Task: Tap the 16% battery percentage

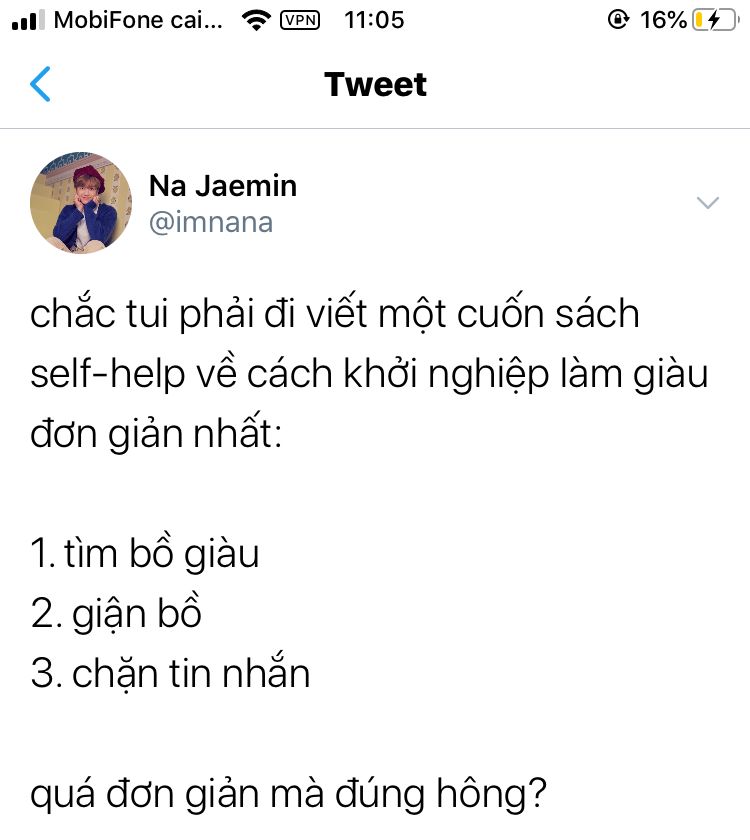Action: click(663, 20)
